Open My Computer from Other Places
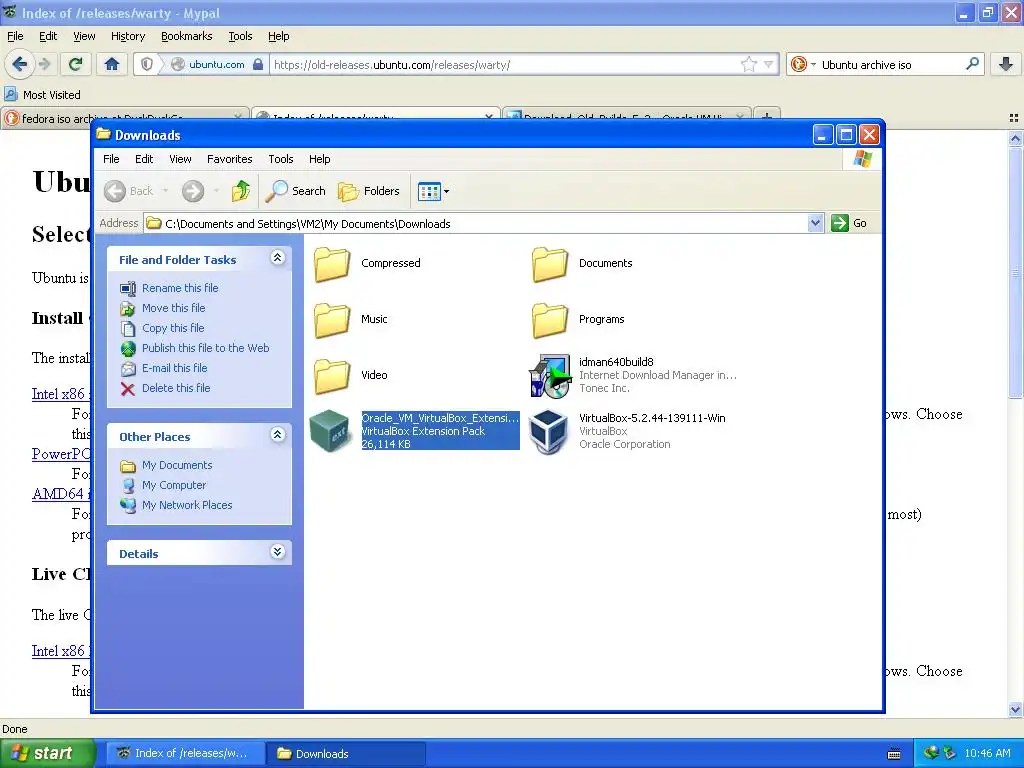The width and height of the screenshot is (1024, 768). click(174, 485)
